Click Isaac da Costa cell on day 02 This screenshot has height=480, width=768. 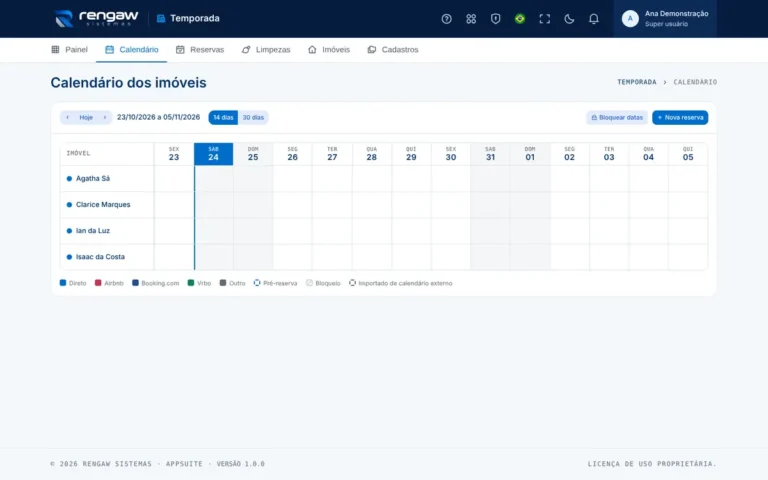(569, 257)
